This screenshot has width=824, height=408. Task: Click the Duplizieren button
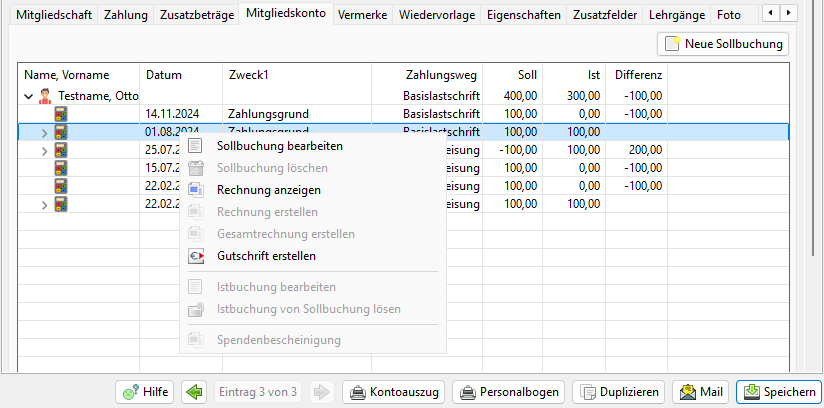tap(619, 392)
